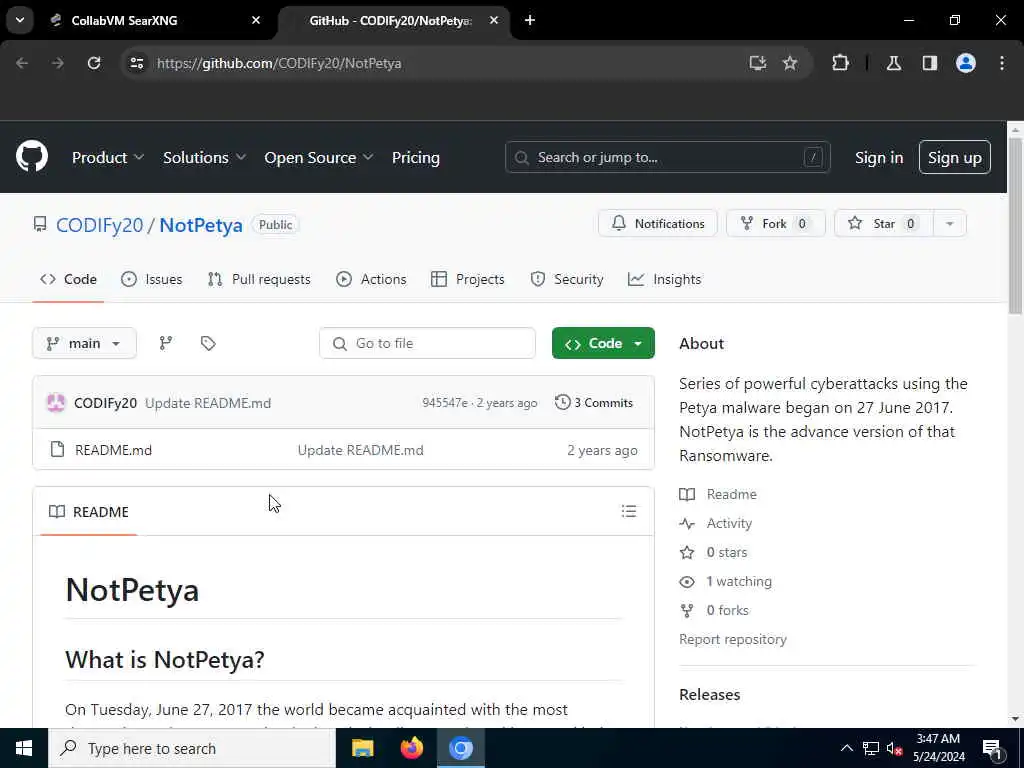The width and height of the screenshot is (1024, 768).
Task: View the Insights tab
Action: 664,280
